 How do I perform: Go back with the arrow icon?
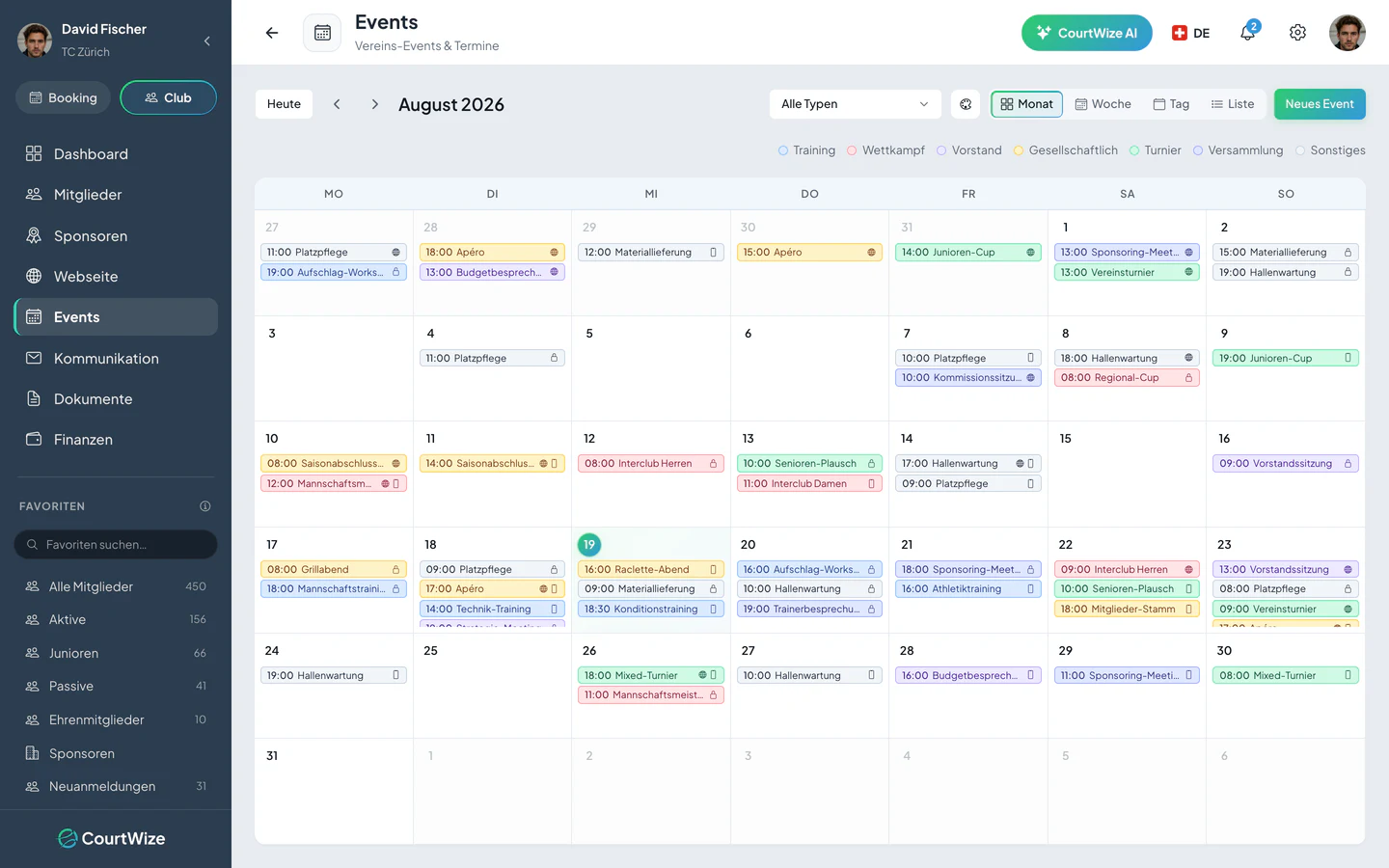point(272,33)
